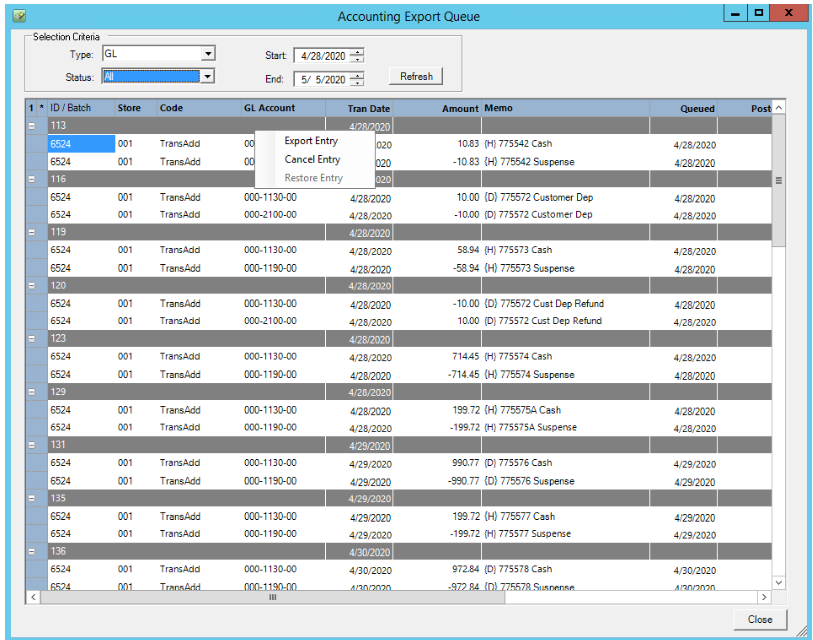Collapse batch group 123
The height and width of the screenshot is (640, 813).
(x=31, y=339)
